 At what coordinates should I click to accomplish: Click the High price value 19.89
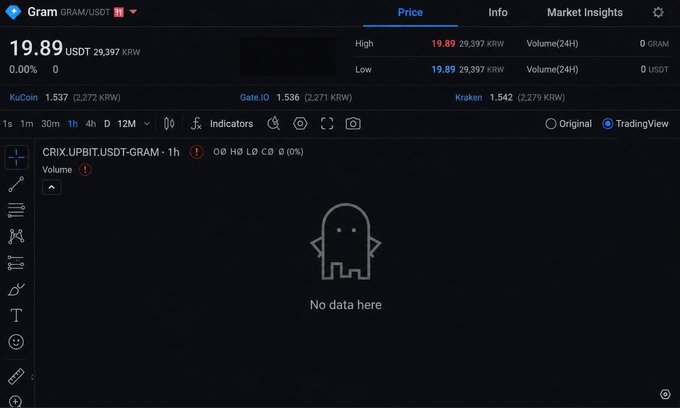click(x=443, y=43)
